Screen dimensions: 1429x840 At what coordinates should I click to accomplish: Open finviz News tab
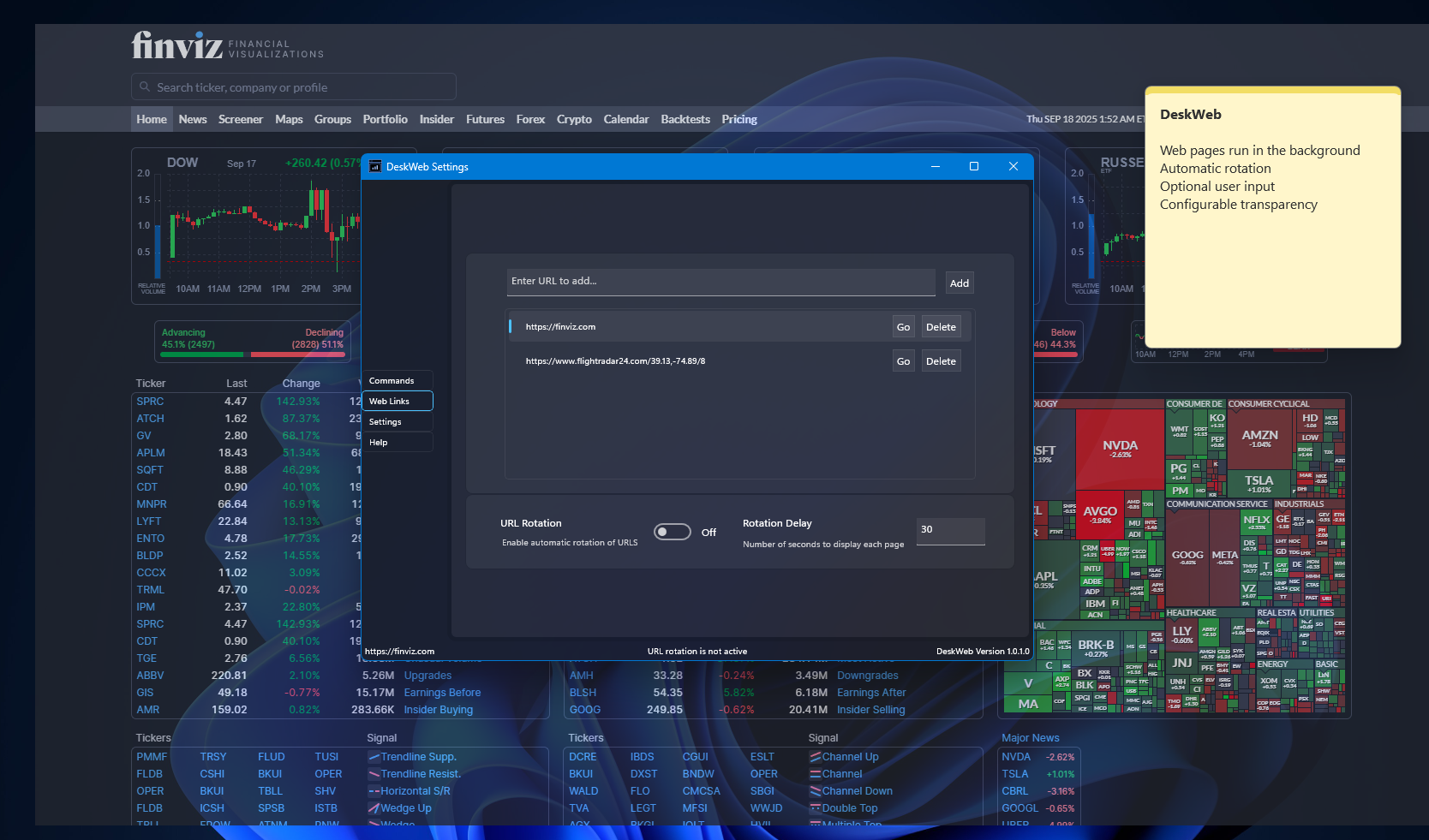point(193,120)
